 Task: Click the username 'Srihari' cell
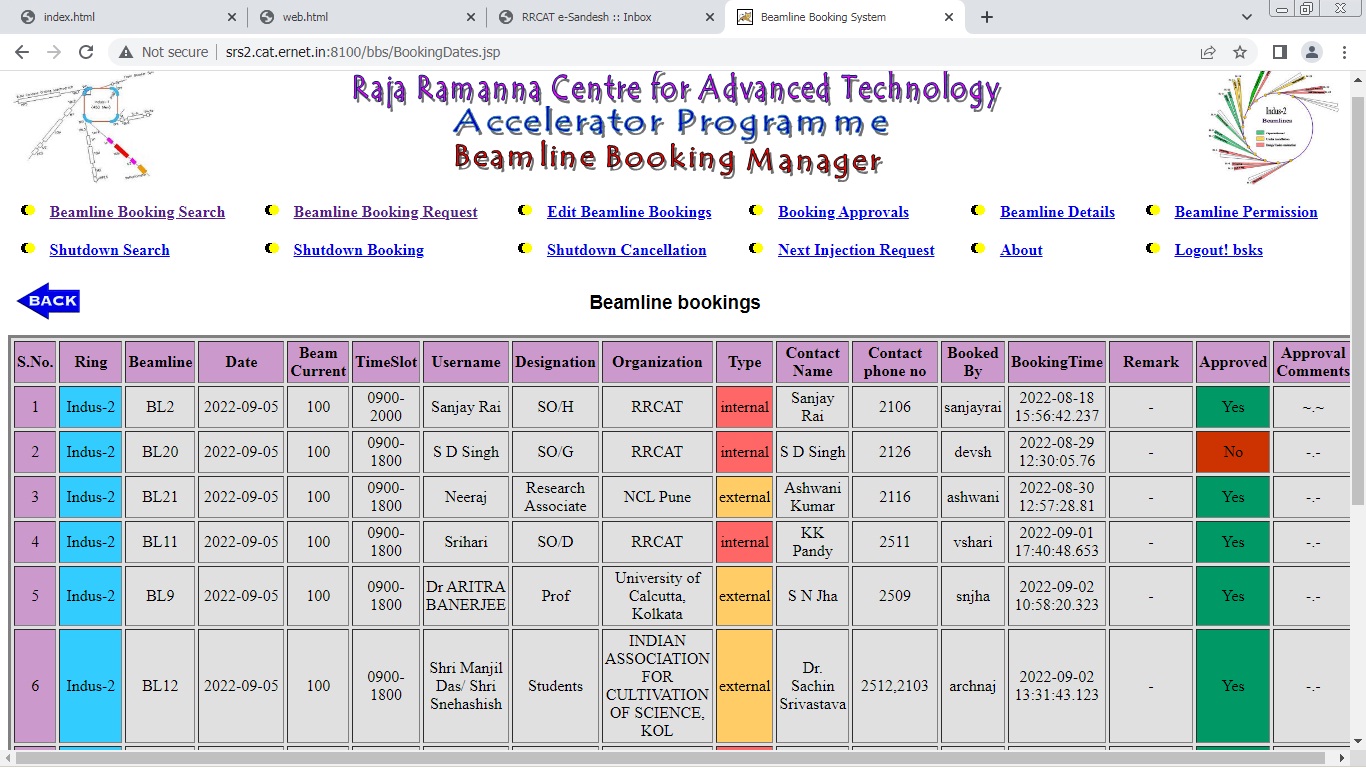(x=466, y=542)
